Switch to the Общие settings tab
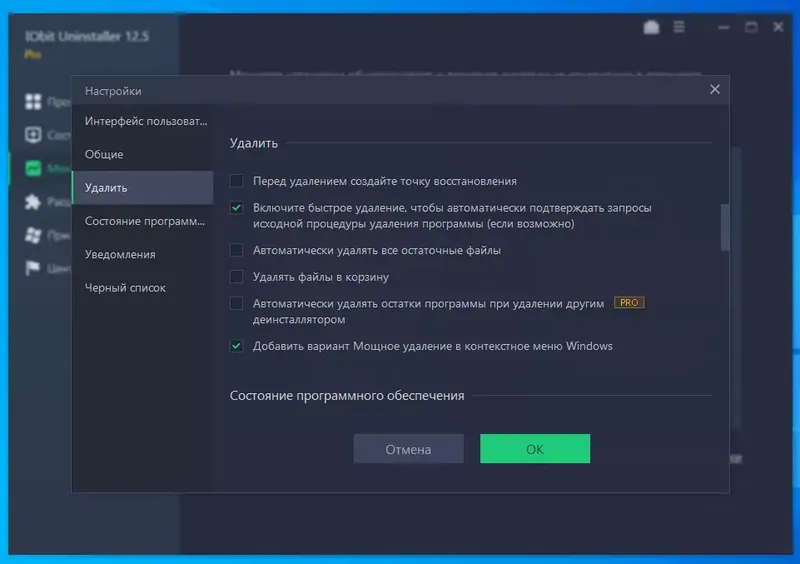The width and height of the screenshot is (800, 564). point(143,154)
